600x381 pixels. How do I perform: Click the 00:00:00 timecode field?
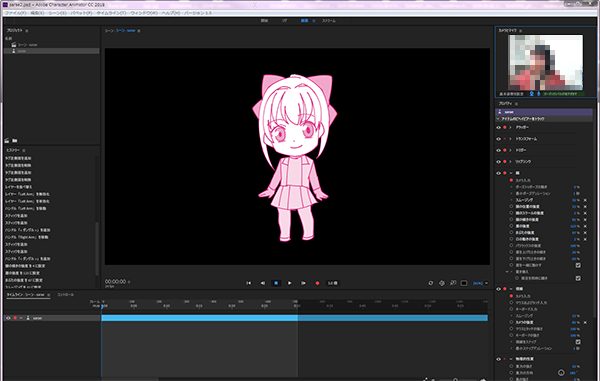(116, 282)
